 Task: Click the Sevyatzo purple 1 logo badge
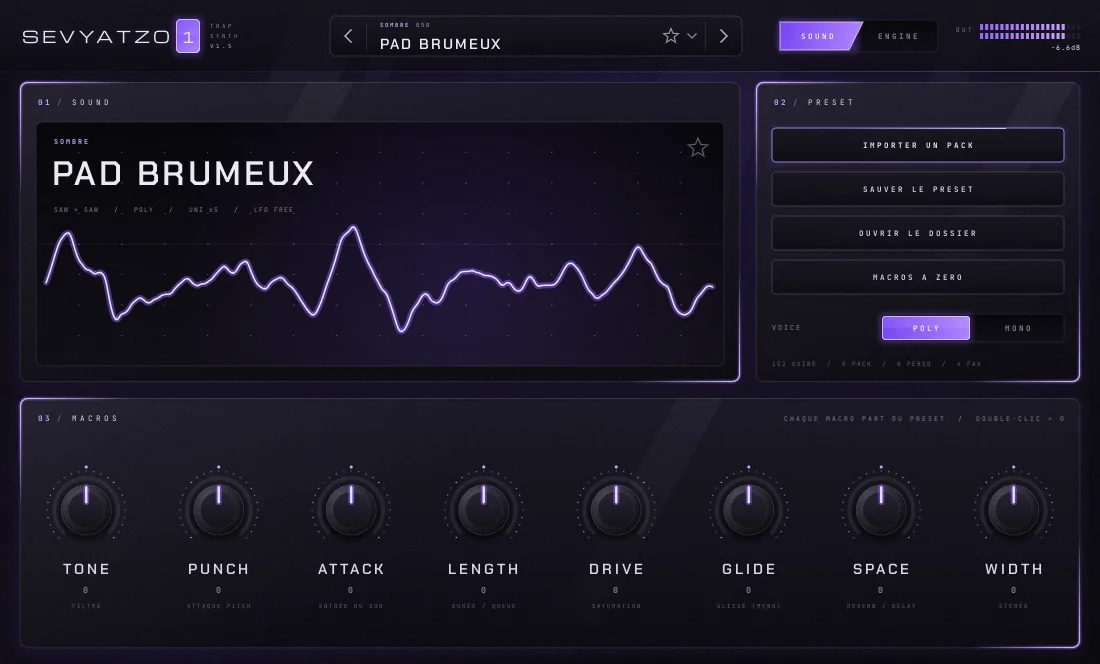coord(188,36)
